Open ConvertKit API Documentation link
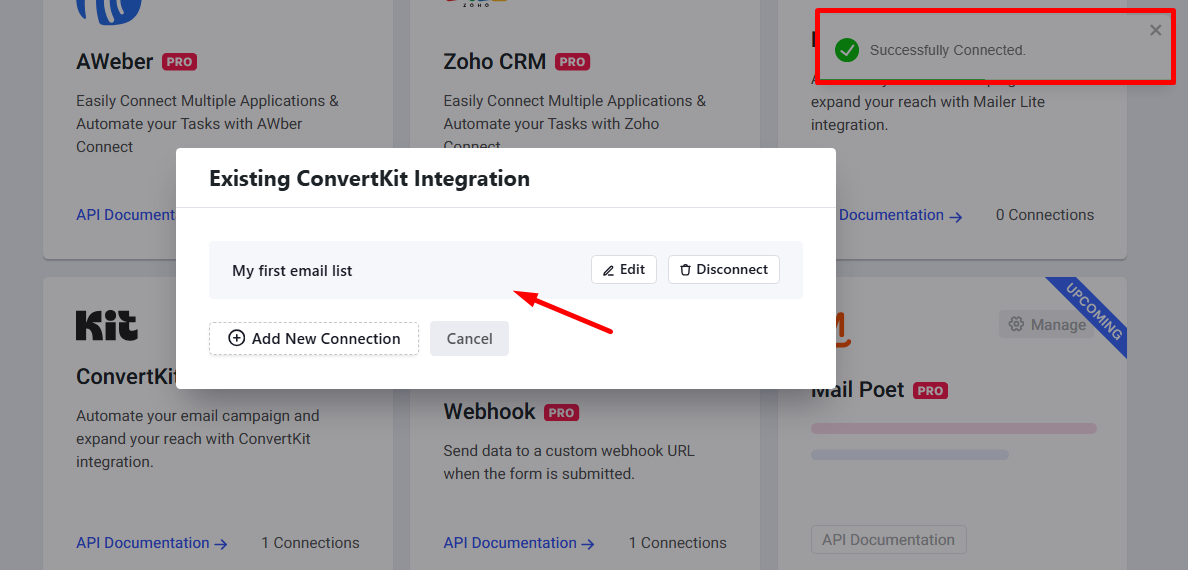Screen dimensions: 1188x570 point(152,543)
